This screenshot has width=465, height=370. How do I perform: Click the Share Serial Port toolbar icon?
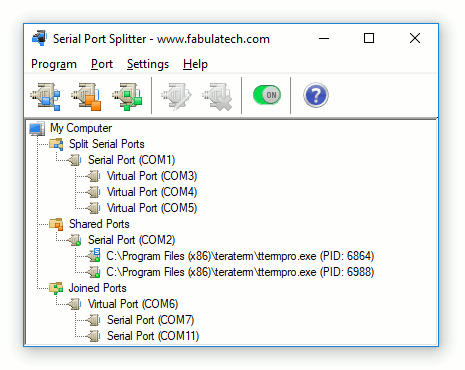tap(86, 97)
